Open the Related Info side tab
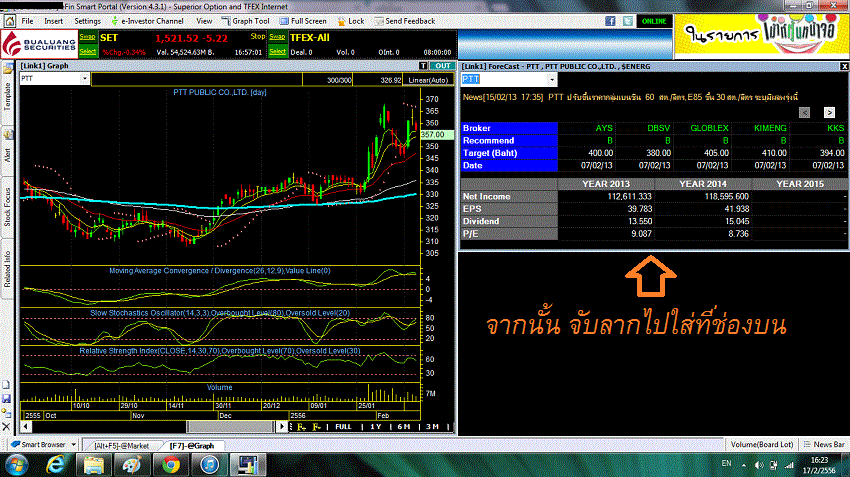Image resolution: width=850 pixels, height=477 pixels. point(8,269)
